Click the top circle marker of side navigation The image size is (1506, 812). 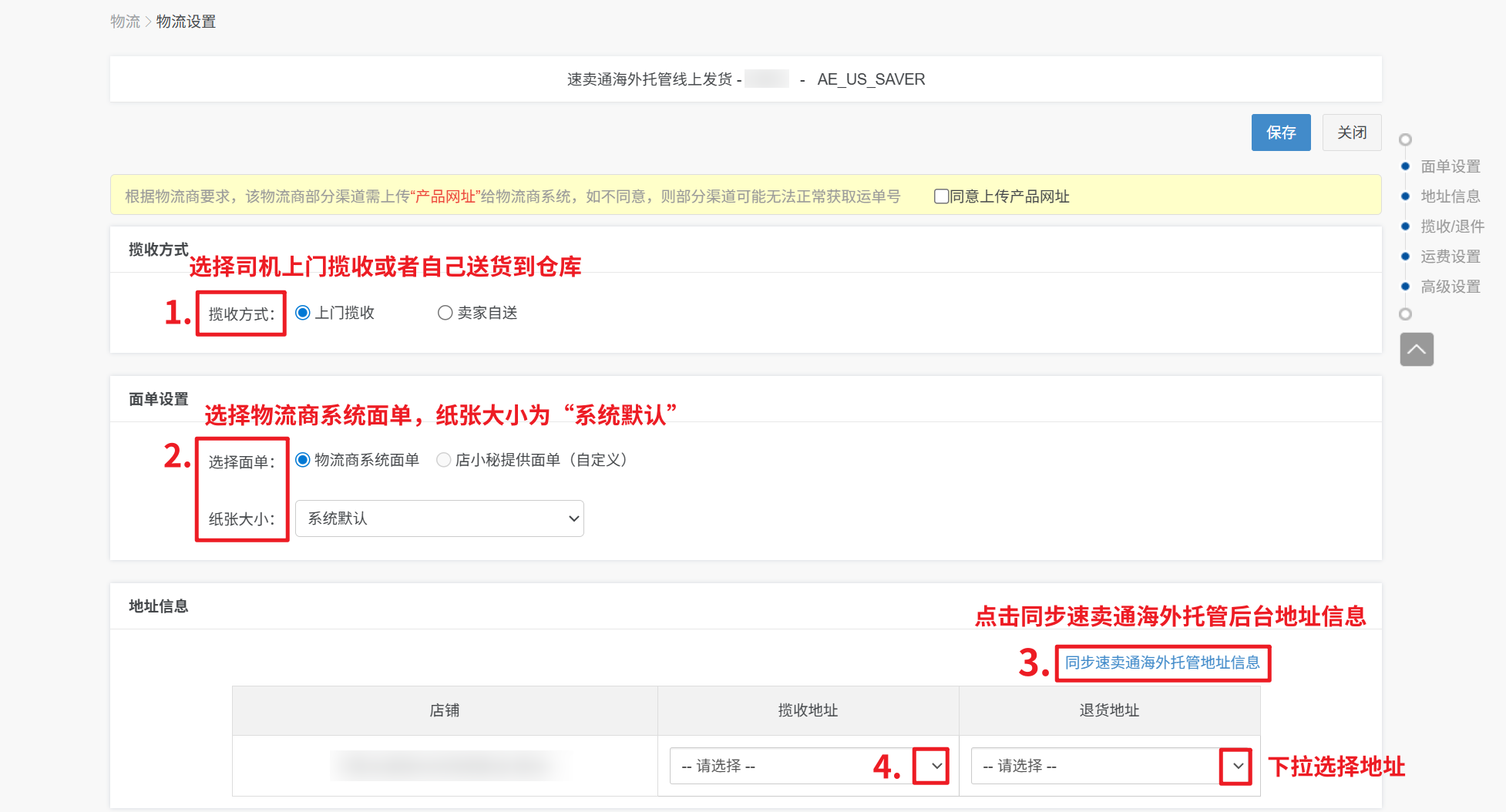coord(1405,139)
